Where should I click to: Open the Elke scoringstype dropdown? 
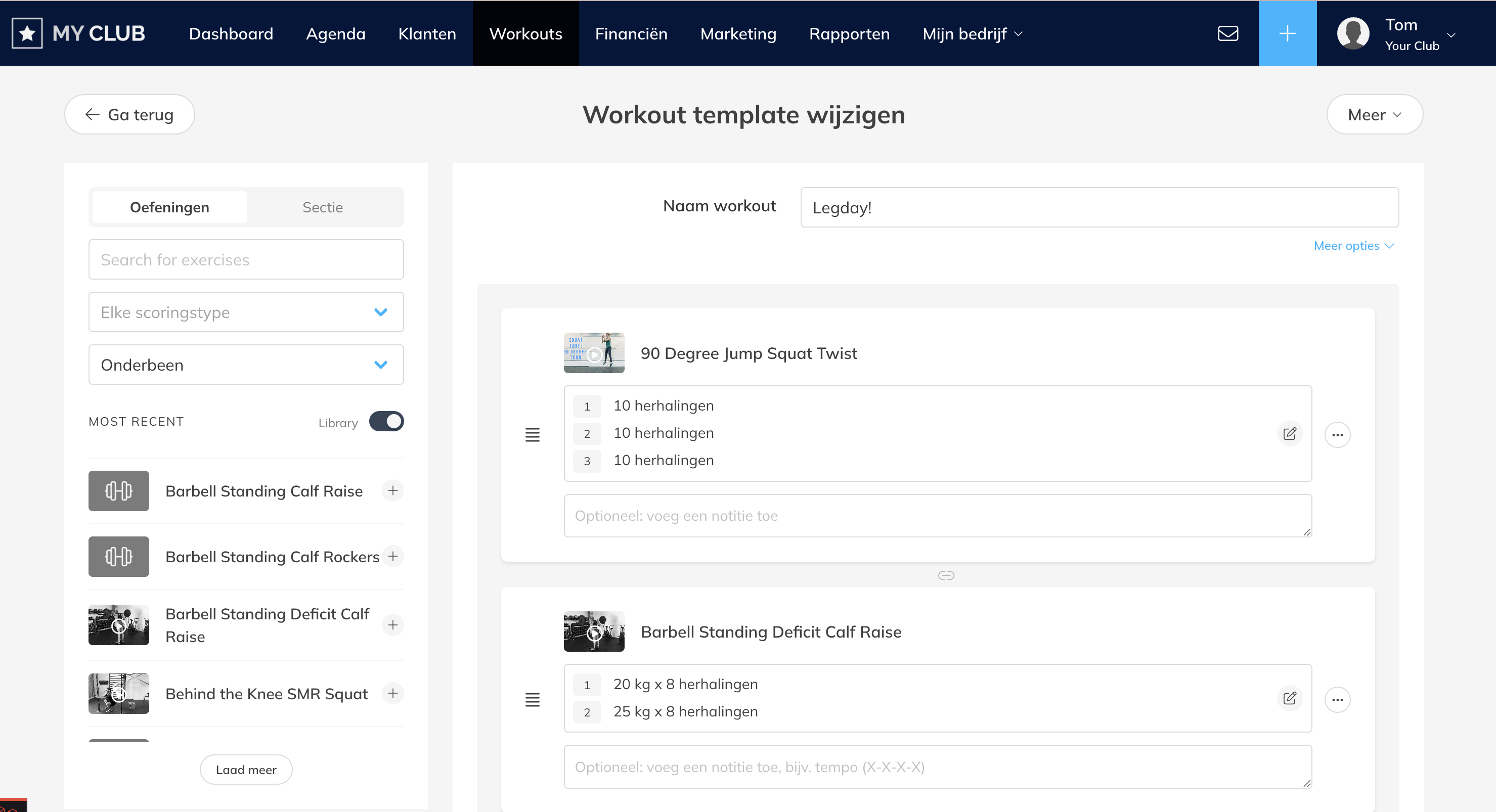tap(246, 312)
